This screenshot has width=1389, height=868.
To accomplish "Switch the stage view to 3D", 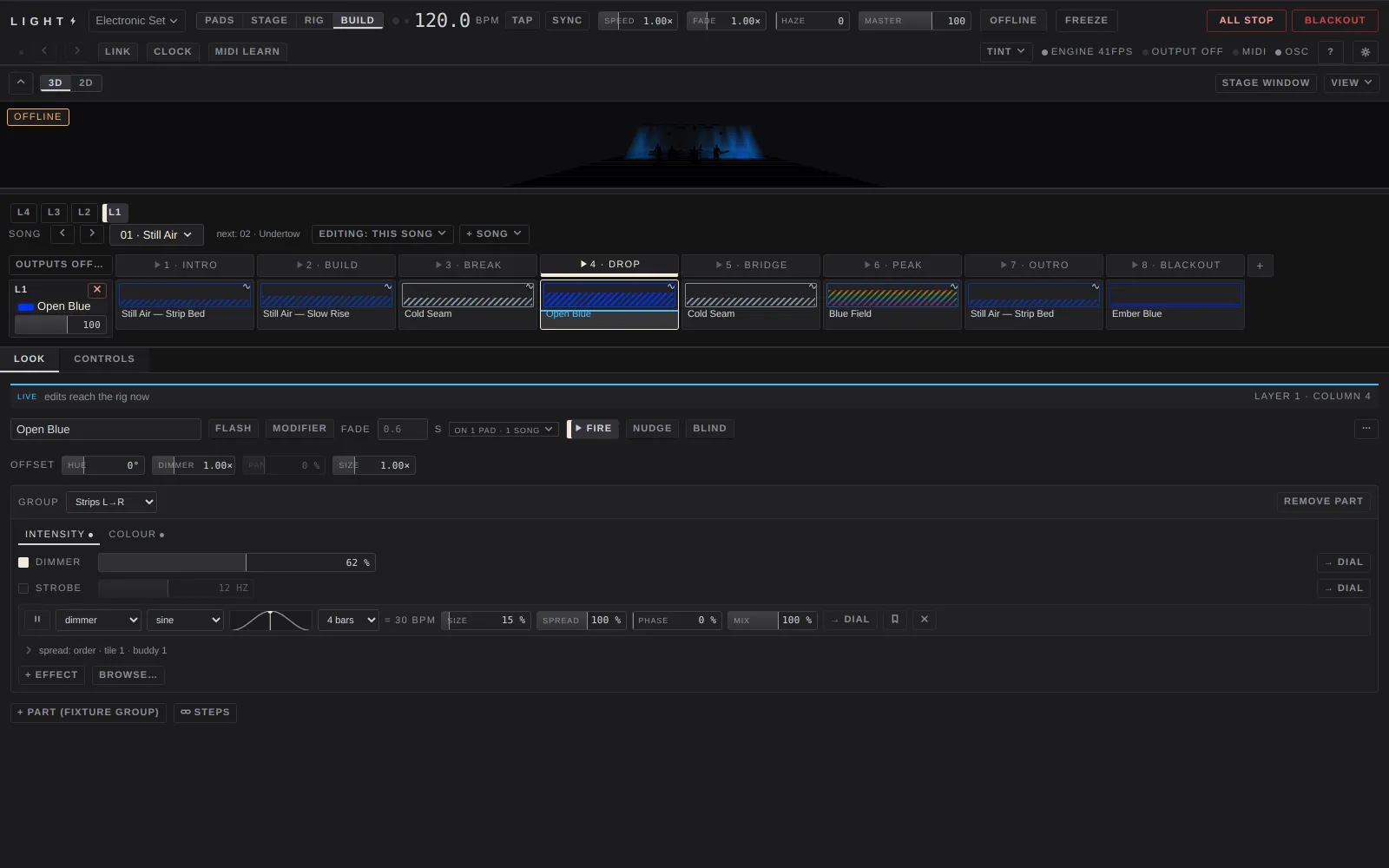I will (55, 83).
